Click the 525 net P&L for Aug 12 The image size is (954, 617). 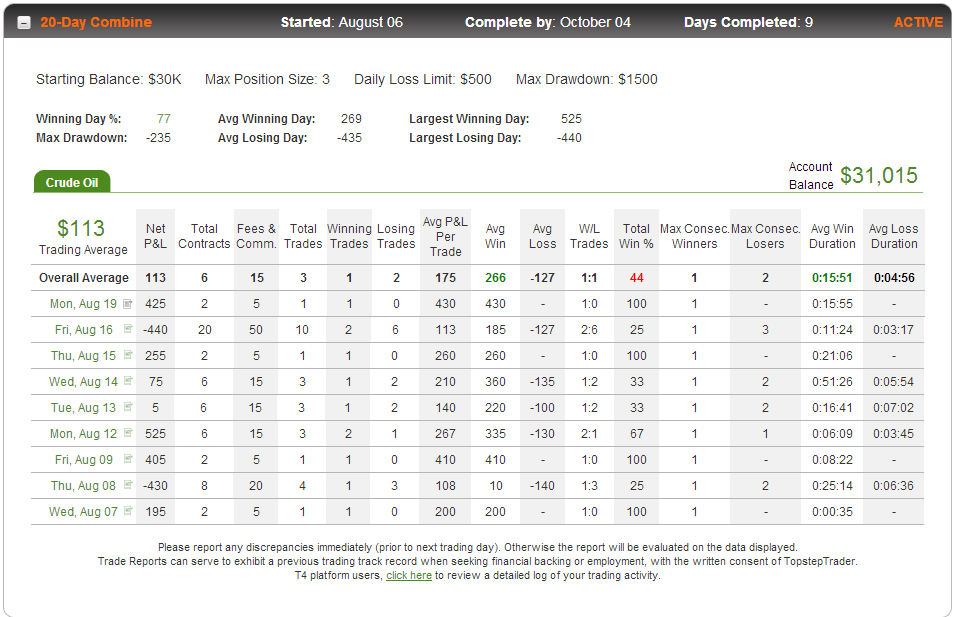[x=155, y=434]
